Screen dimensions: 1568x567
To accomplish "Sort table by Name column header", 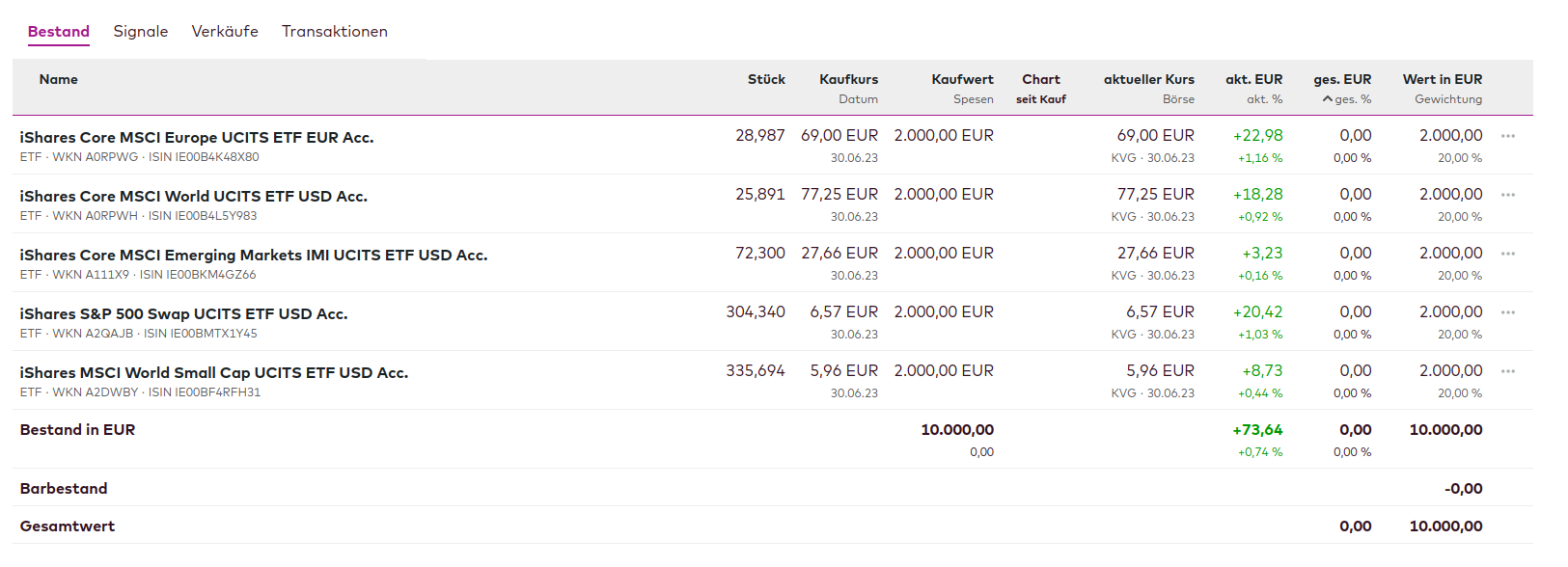I will 59,79.
